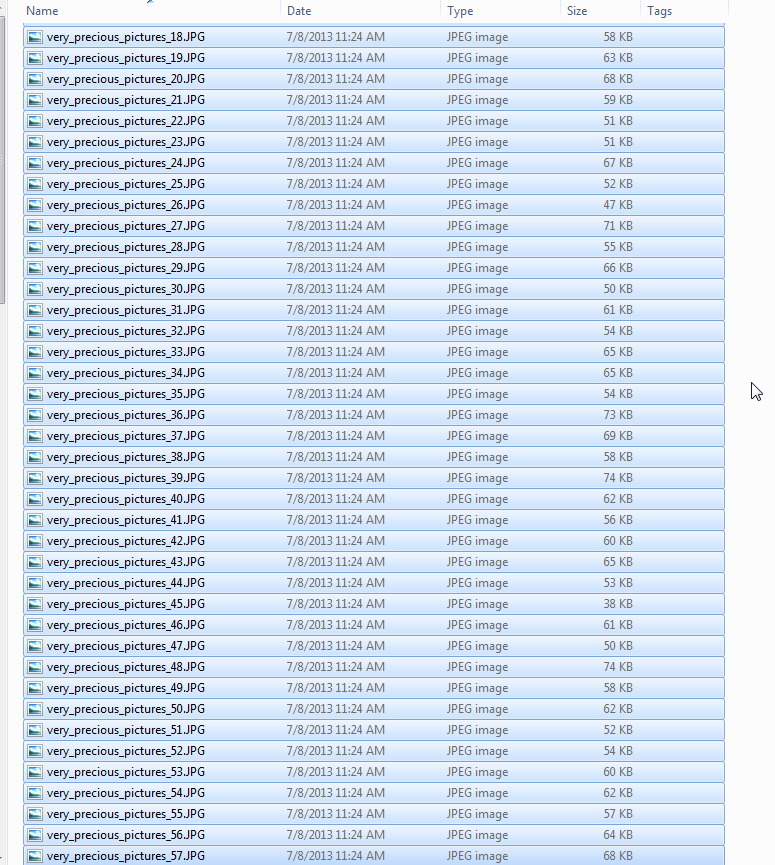This screenshot has width=775, height=865.
Task: Click the 67 KB size value
Action: click(618, 163)
